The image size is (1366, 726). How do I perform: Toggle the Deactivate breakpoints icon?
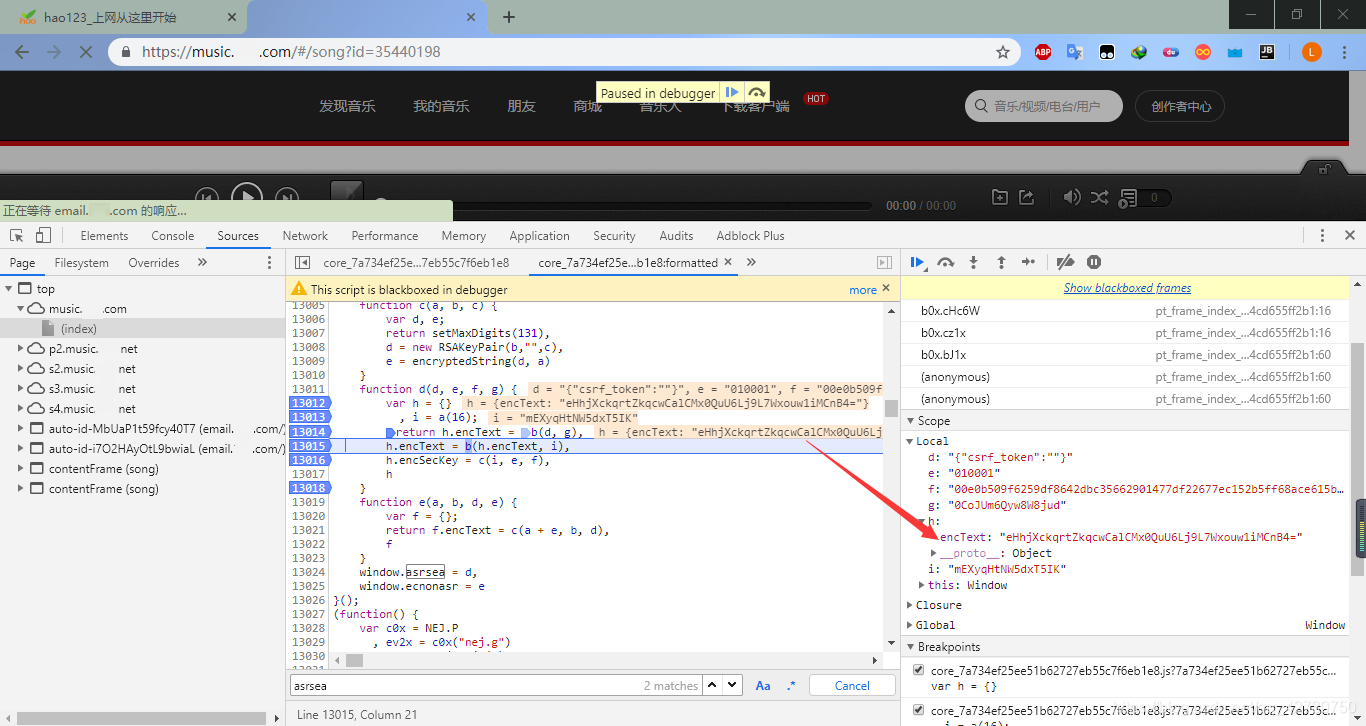click(x=1065, y=262)
